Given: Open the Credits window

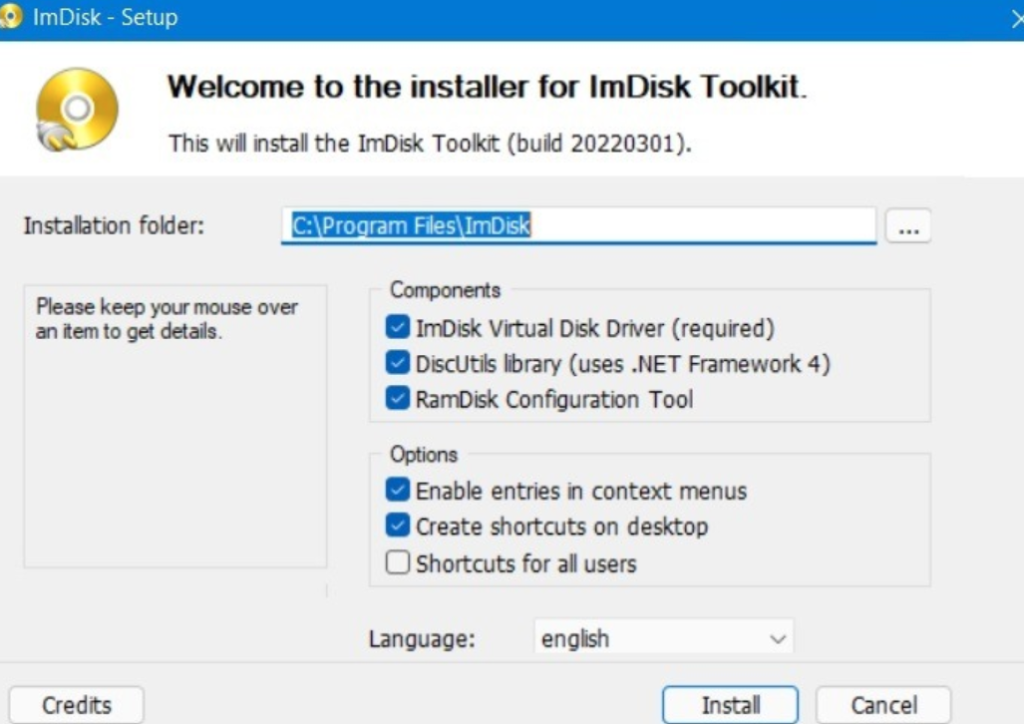Looking at the screenshot, I should (x=75, y=704).
